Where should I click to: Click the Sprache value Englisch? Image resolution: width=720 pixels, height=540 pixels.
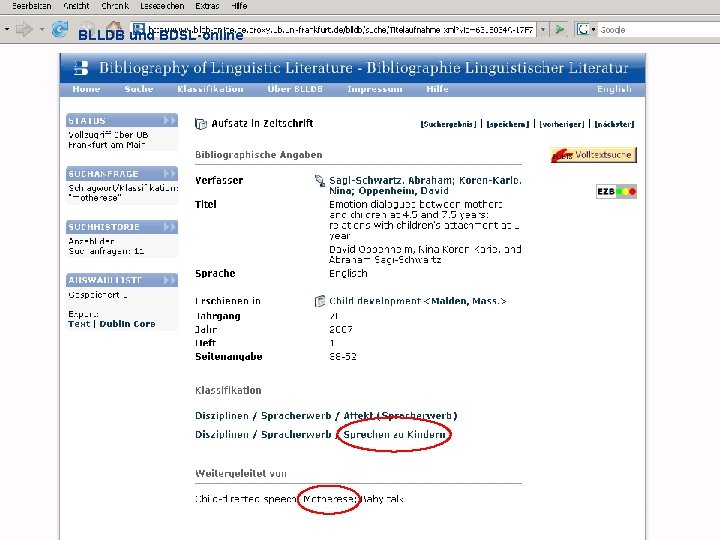click(348, 274)
